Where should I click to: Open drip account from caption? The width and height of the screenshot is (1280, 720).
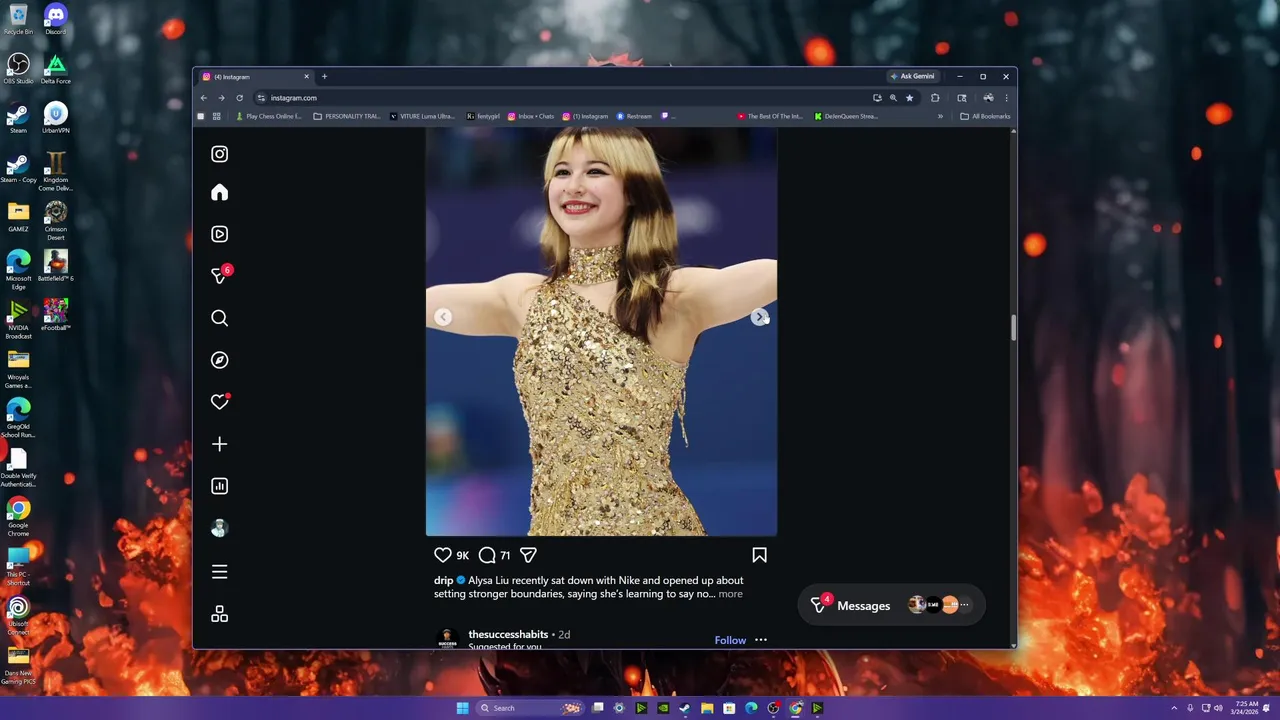click(x=444, y=580)
